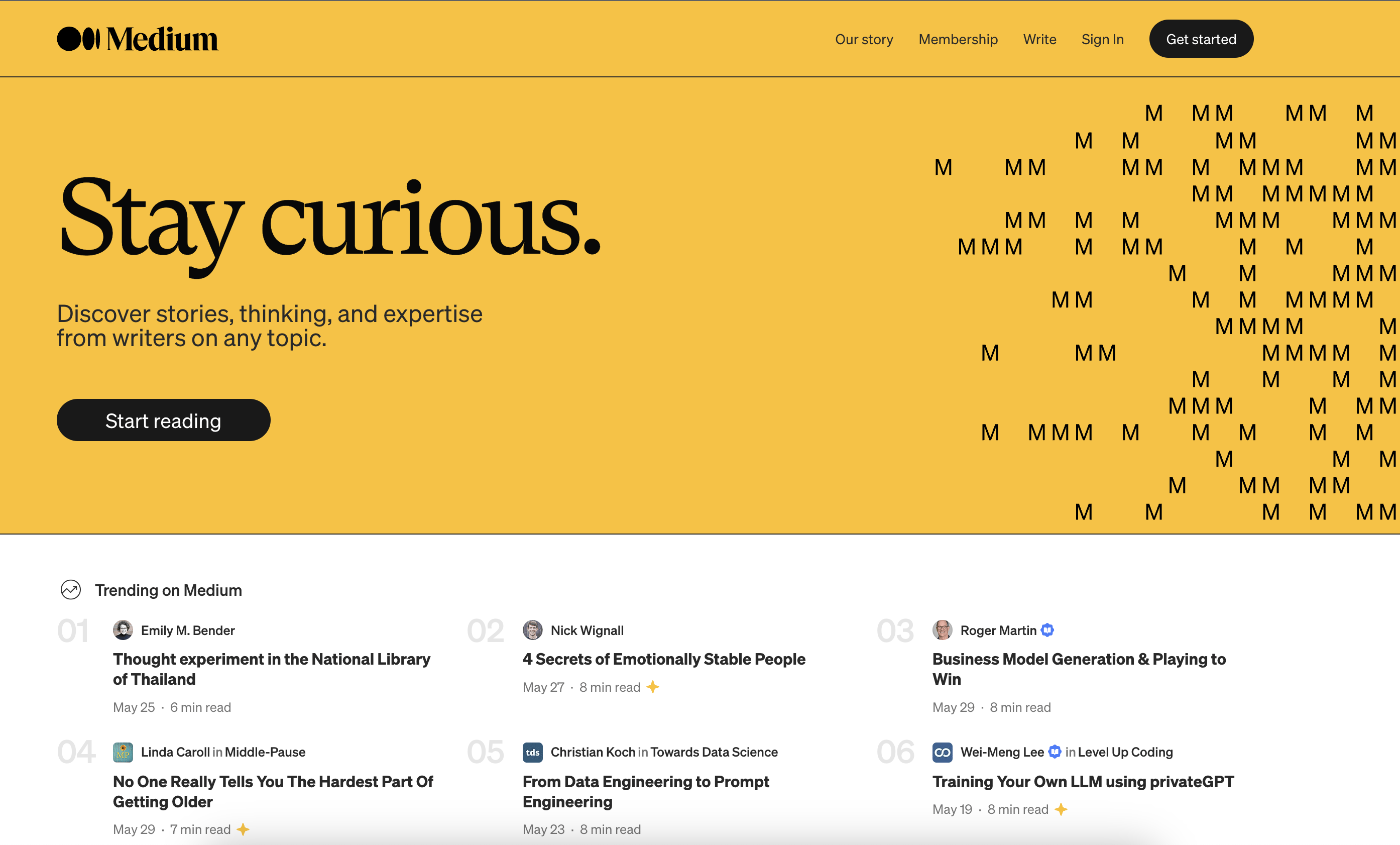
Task: Click the Get started button
Action: point(1201,39)
